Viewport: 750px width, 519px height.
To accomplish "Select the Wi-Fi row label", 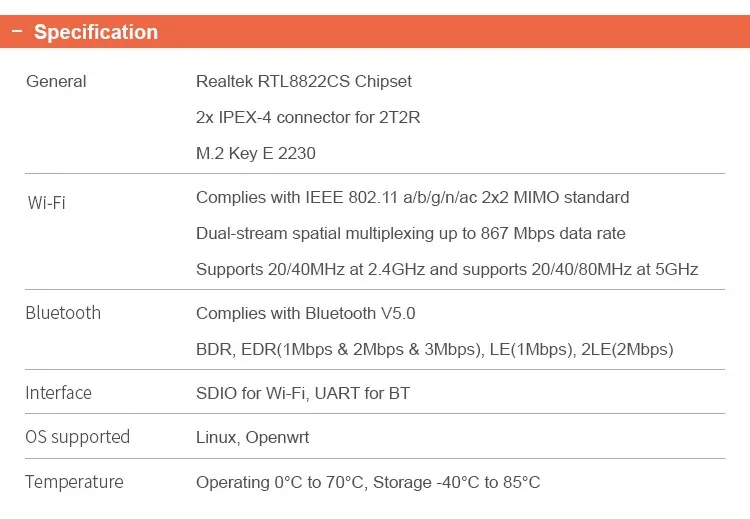I will point(46,203).
